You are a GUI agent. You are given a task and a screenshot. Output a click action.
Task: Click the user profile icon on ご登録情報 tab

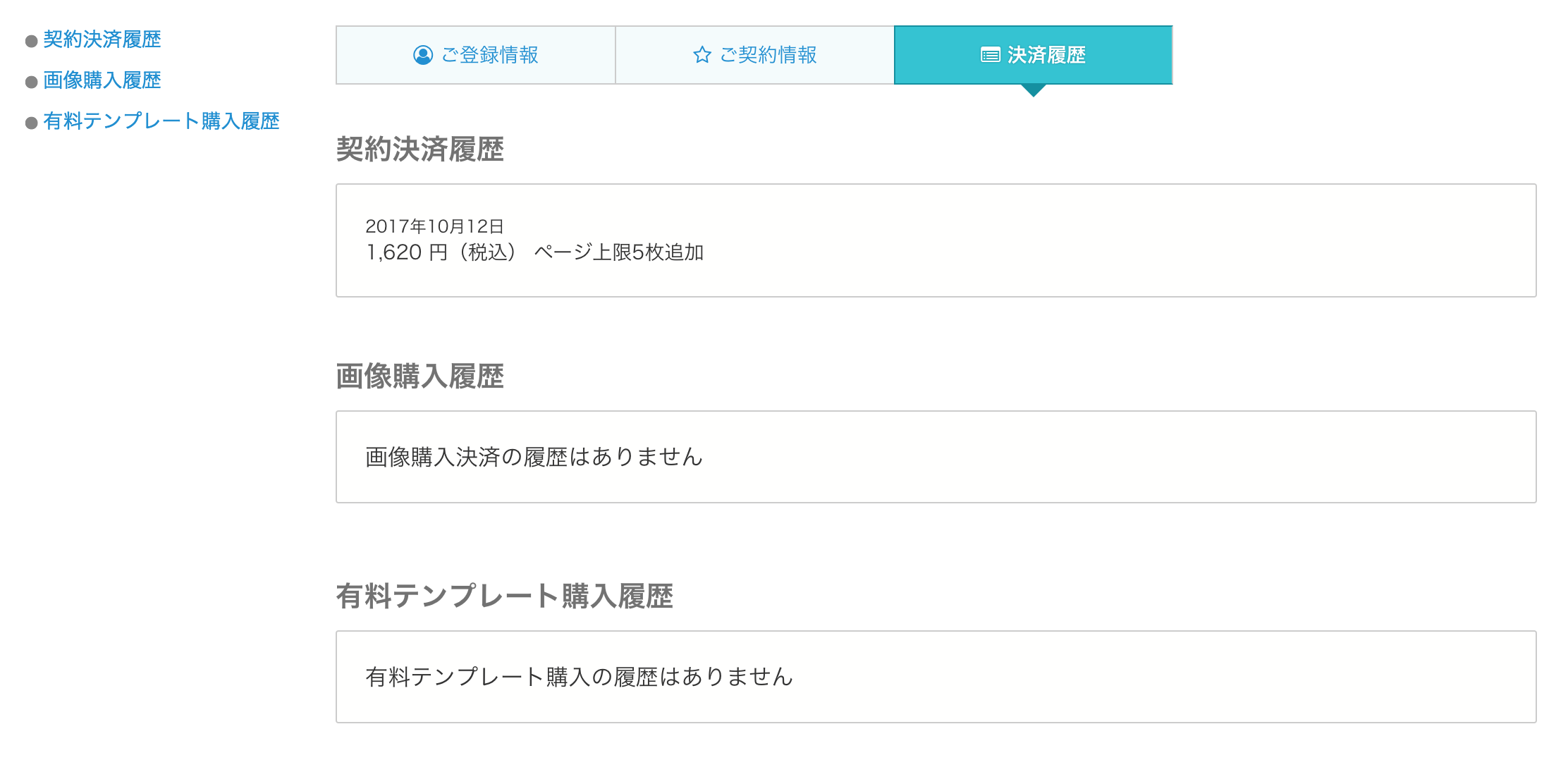(x=422, y=55)
